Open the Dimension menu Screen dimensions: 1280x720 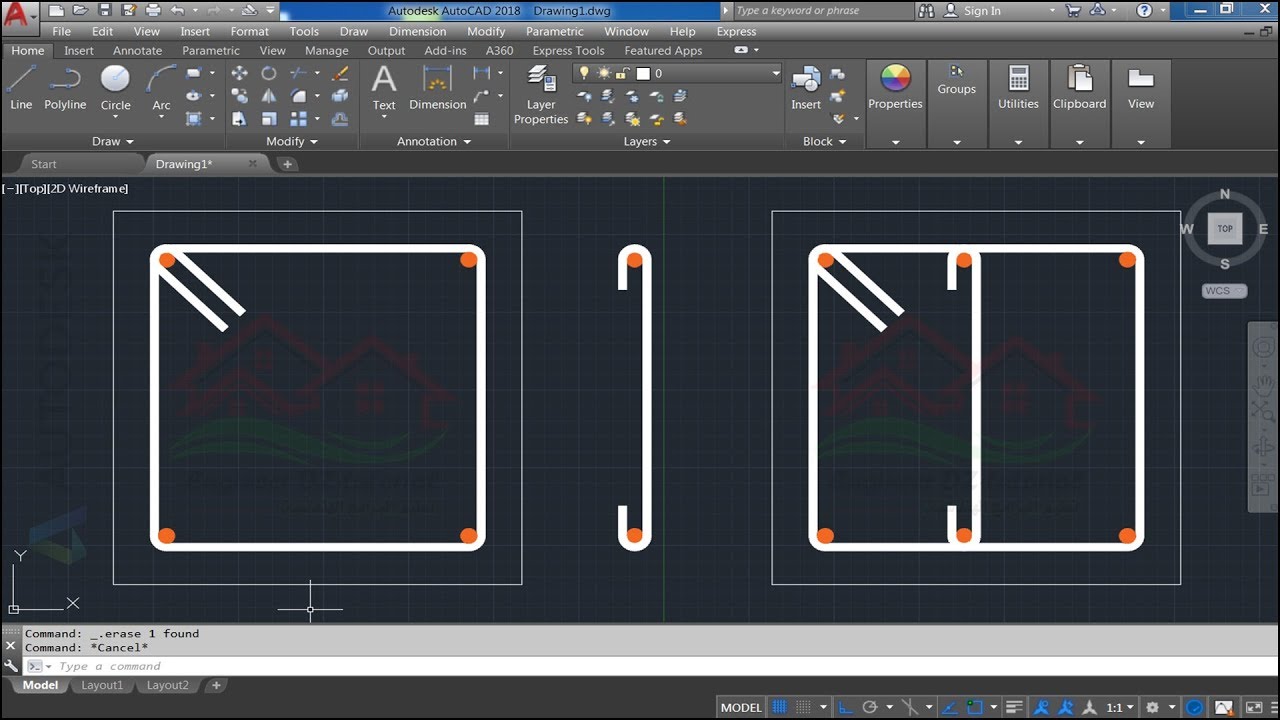[x=417, y=31]
